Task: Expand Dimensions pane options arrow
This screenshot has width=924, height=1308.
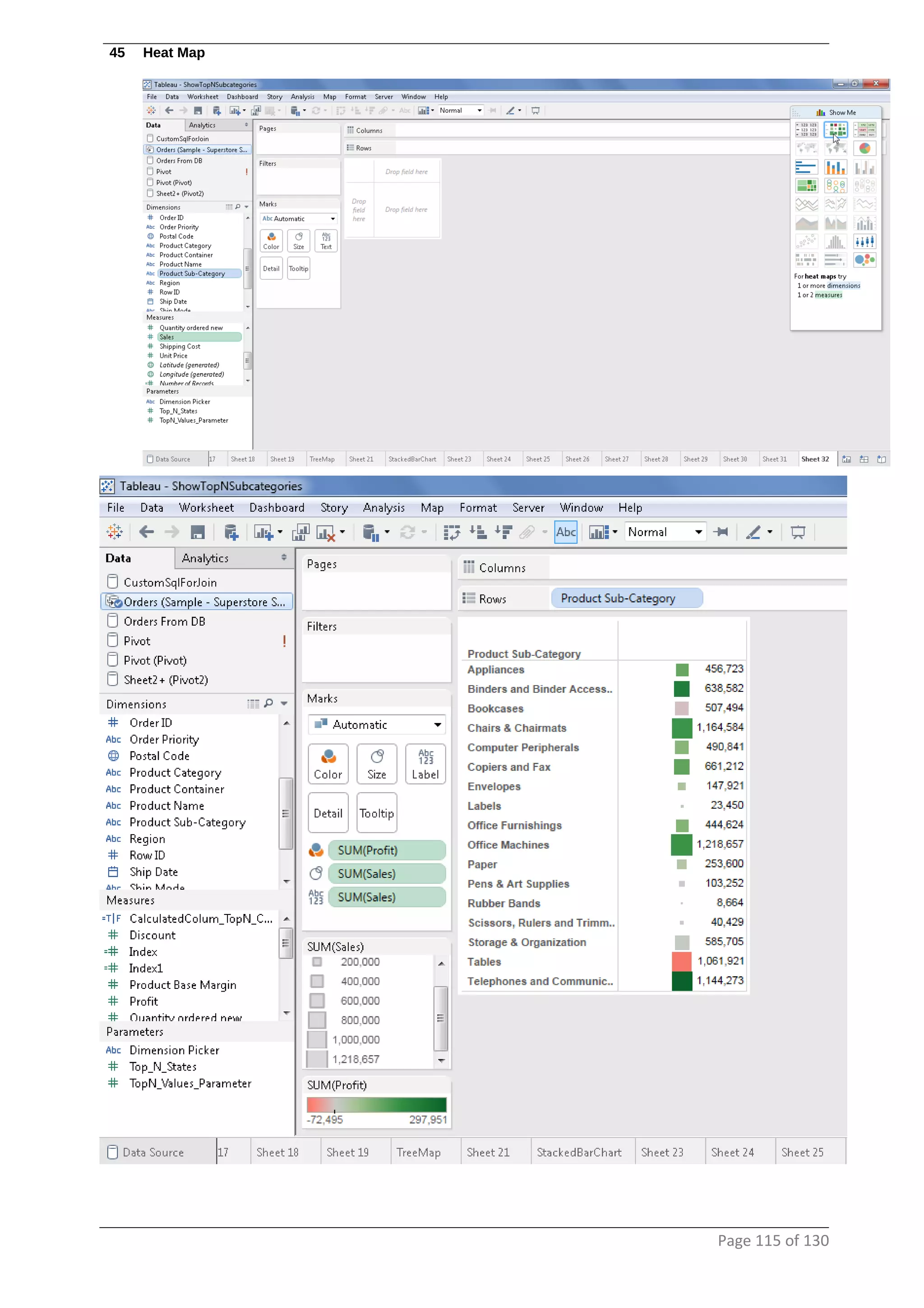Action: (284, 704)
